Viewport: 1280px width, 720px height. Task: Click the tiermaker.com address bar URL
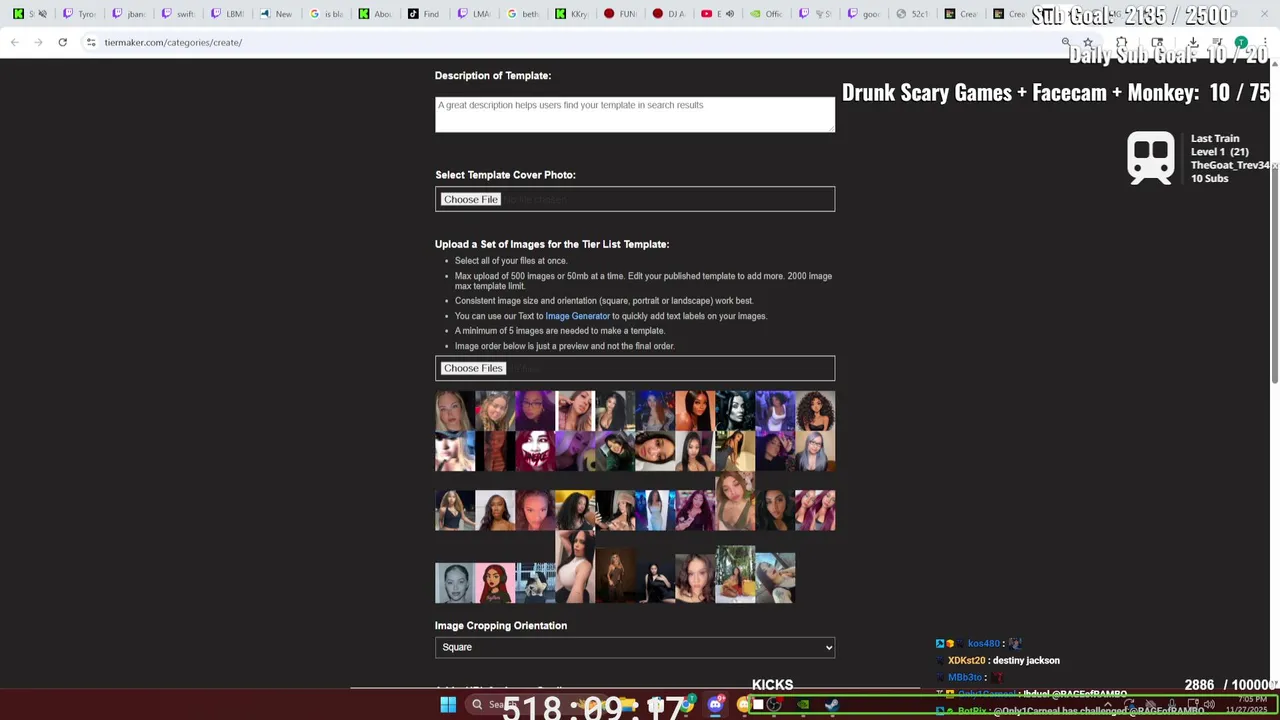pos(173,42)
